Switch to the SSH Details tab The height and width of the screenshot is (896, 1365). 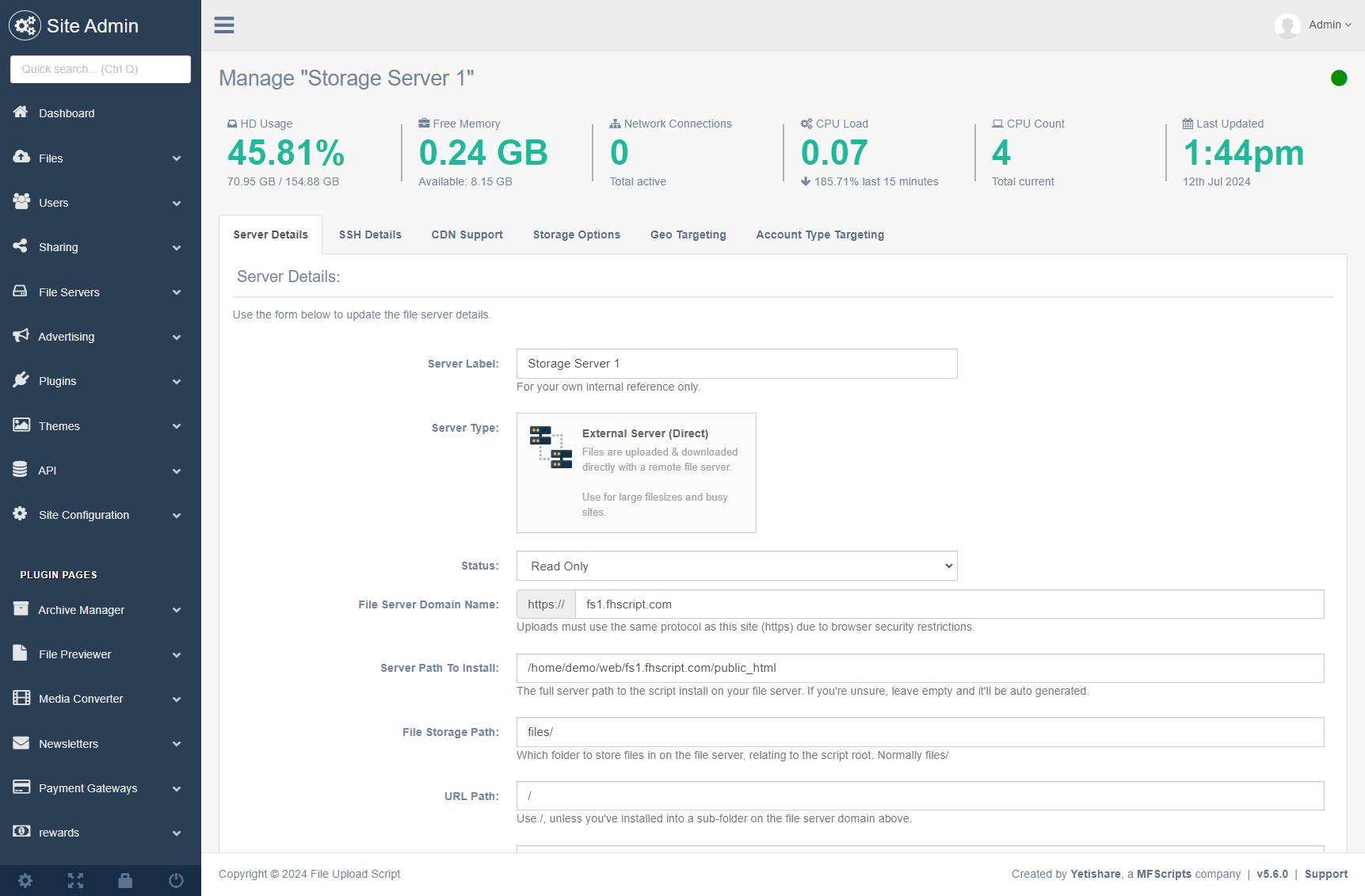370,234
